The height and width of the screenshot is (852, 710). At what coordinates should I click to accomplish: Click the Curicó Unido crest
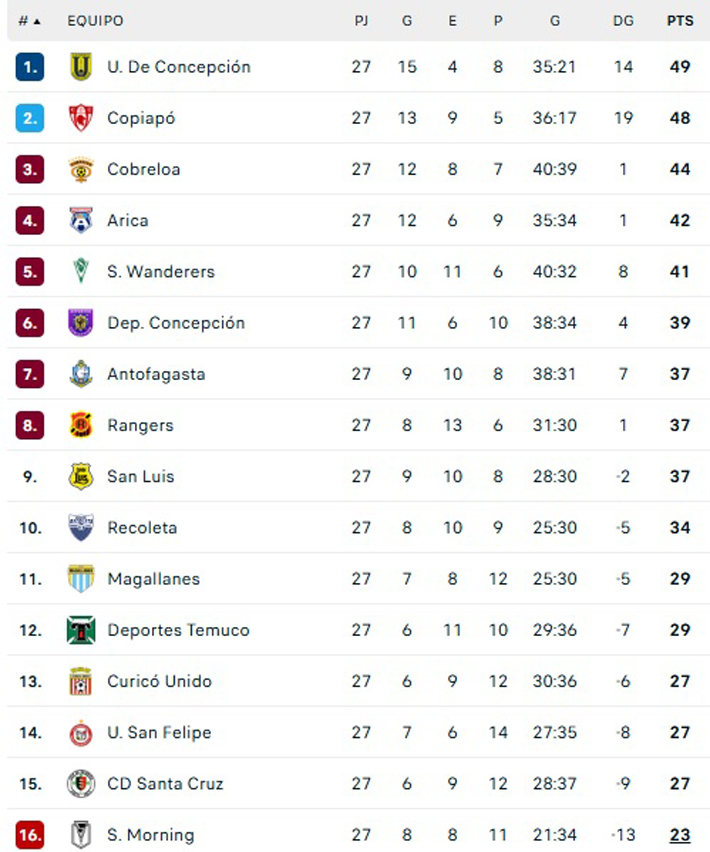coord(80,681)
